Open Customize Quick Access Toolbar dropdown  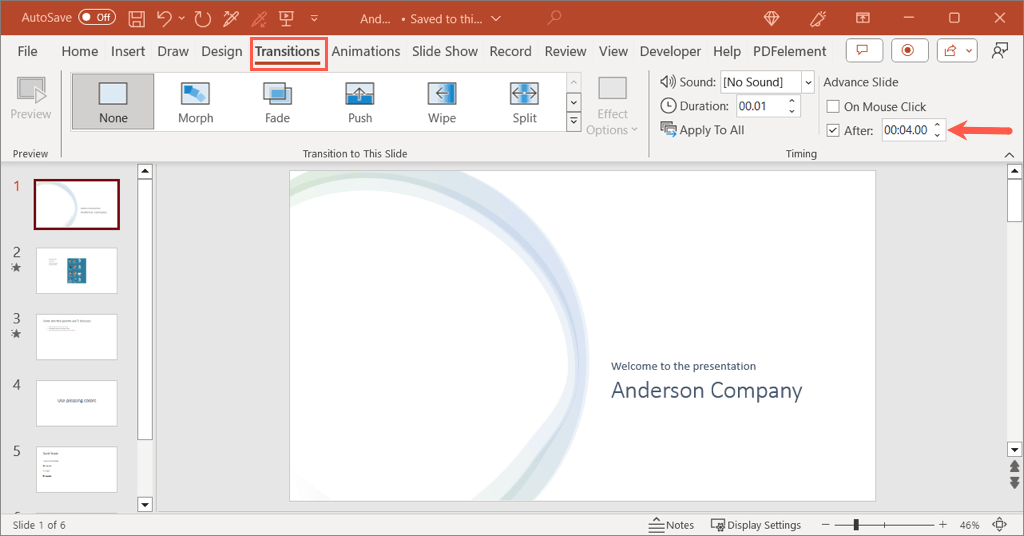(314, 18)
